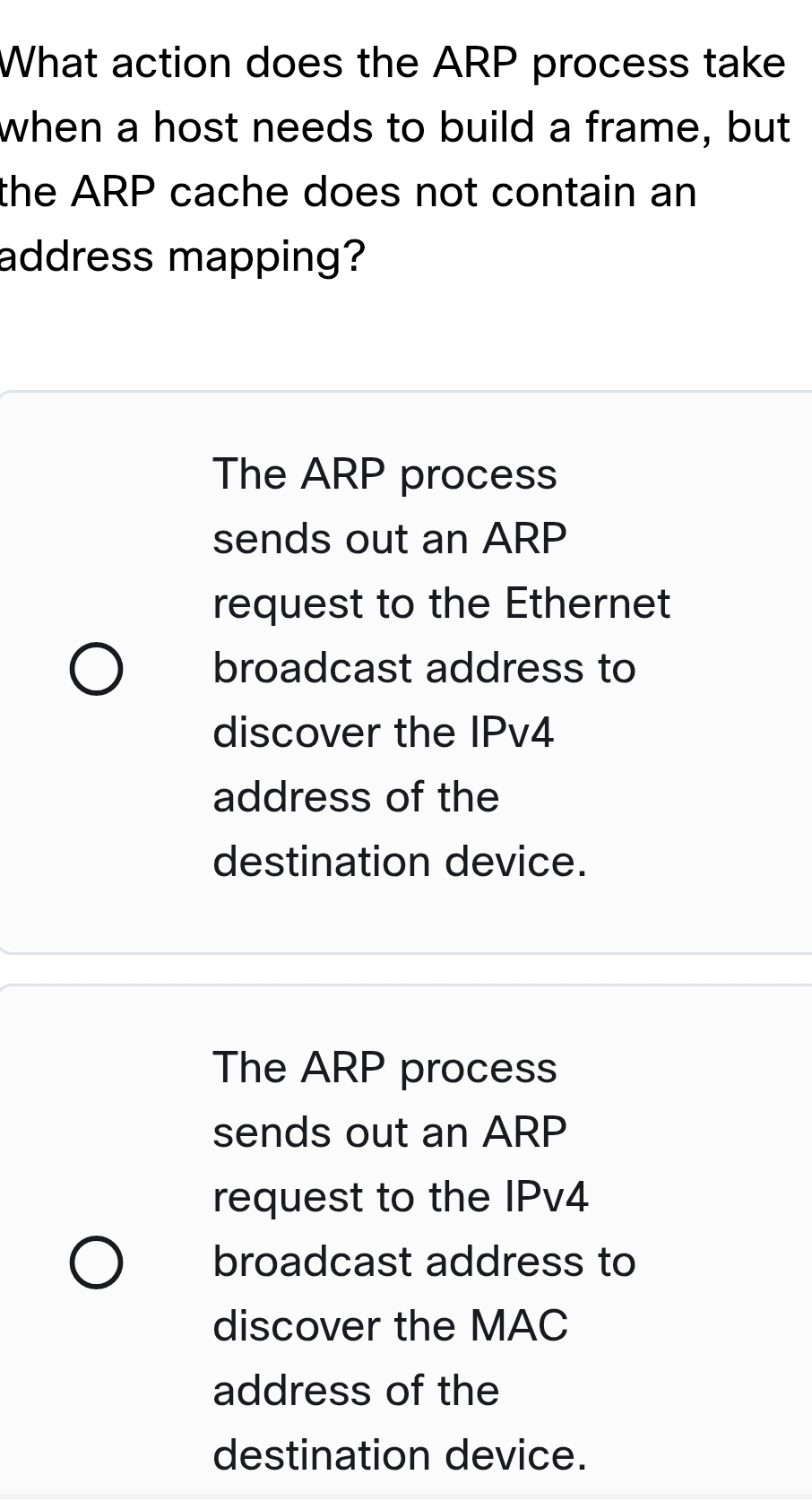Click the second answer's text 'discover the MAC'

pos(391,1325)
